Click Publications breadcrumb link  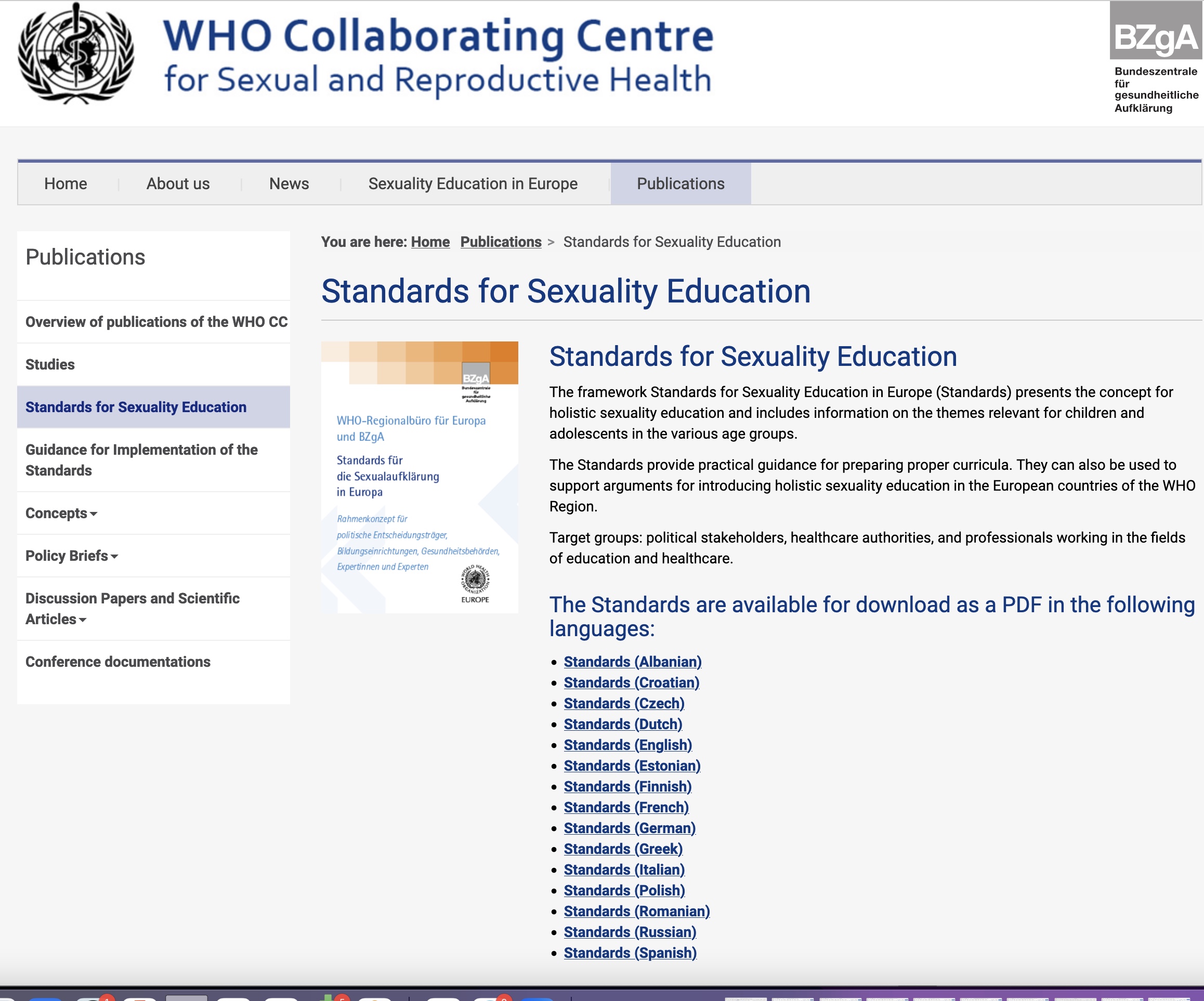tap(501, 242)
